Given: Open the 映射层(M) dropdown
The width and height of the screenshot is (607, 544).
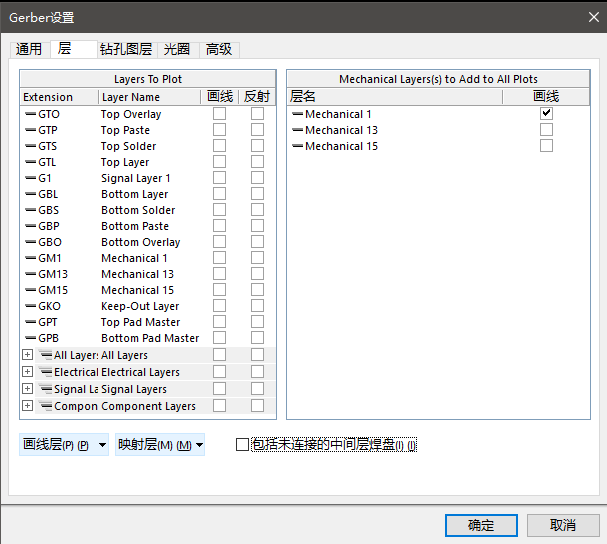Looking at the screenshot, I should 160,444.
